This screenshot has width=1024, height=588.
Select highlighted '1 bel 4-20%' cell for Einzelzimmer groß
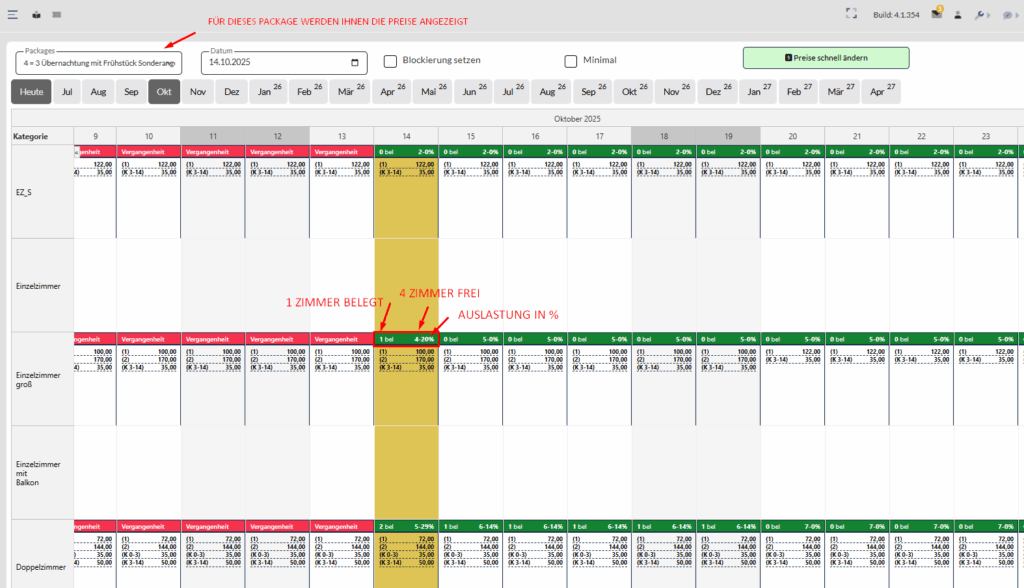click(x=406, y=338)
